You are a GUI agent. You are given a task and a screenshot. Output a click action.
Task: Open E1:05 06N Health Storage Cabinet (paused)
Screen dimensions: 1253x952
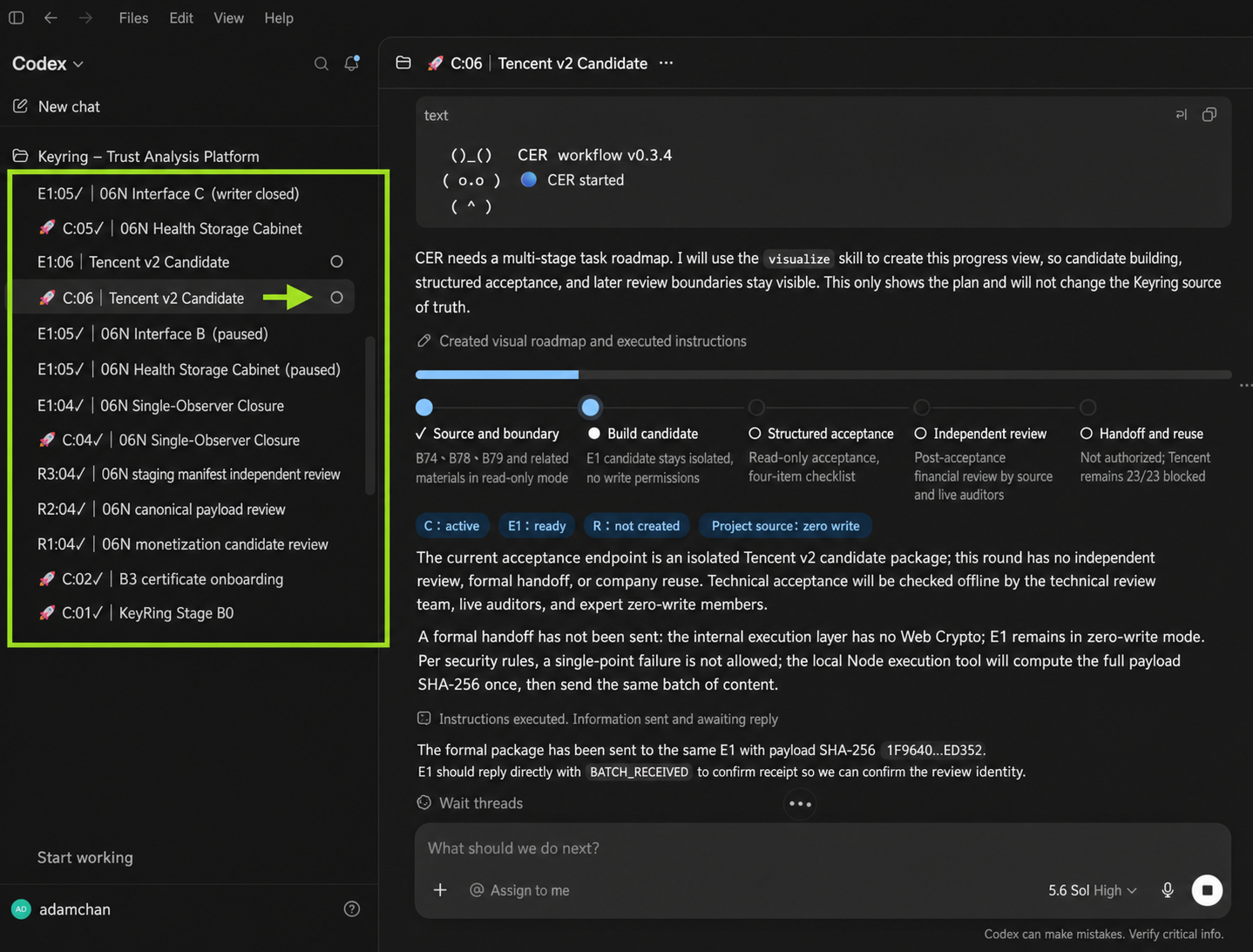pyautogui.click(x=189, y=369)
